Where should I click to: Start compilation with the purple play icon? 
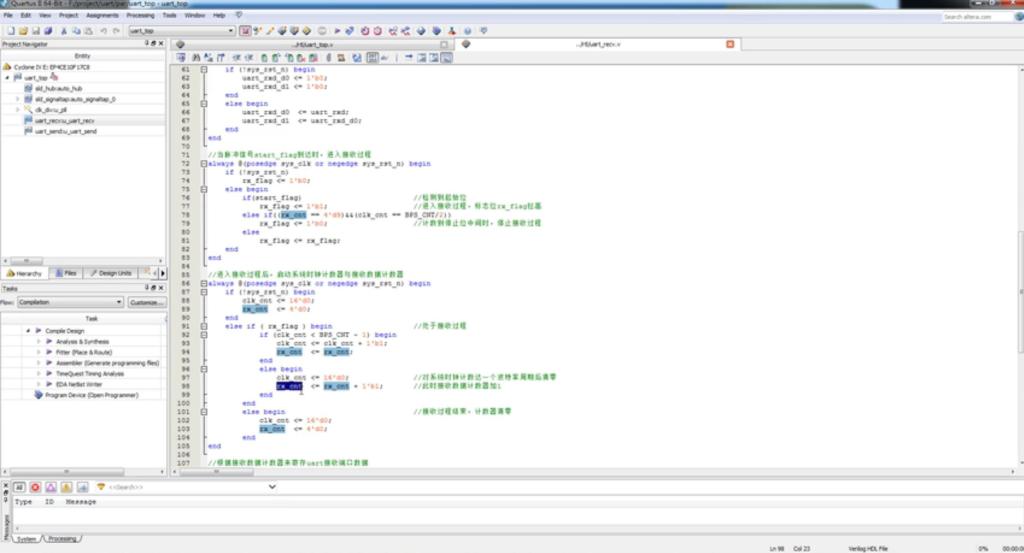tap(336, 31)
